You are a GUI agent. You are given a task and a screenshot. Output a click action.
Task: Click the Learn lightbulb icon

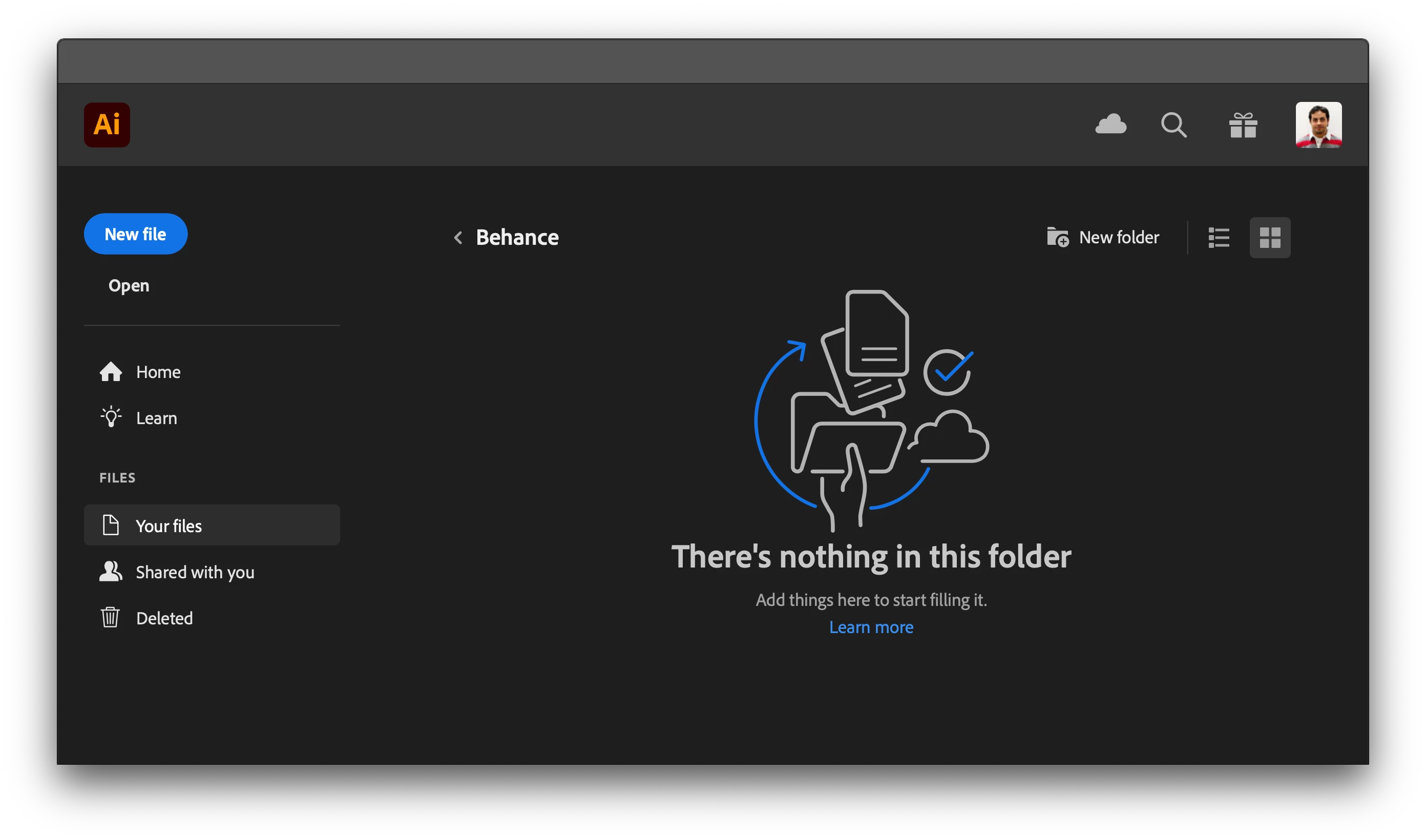point(111,418)
